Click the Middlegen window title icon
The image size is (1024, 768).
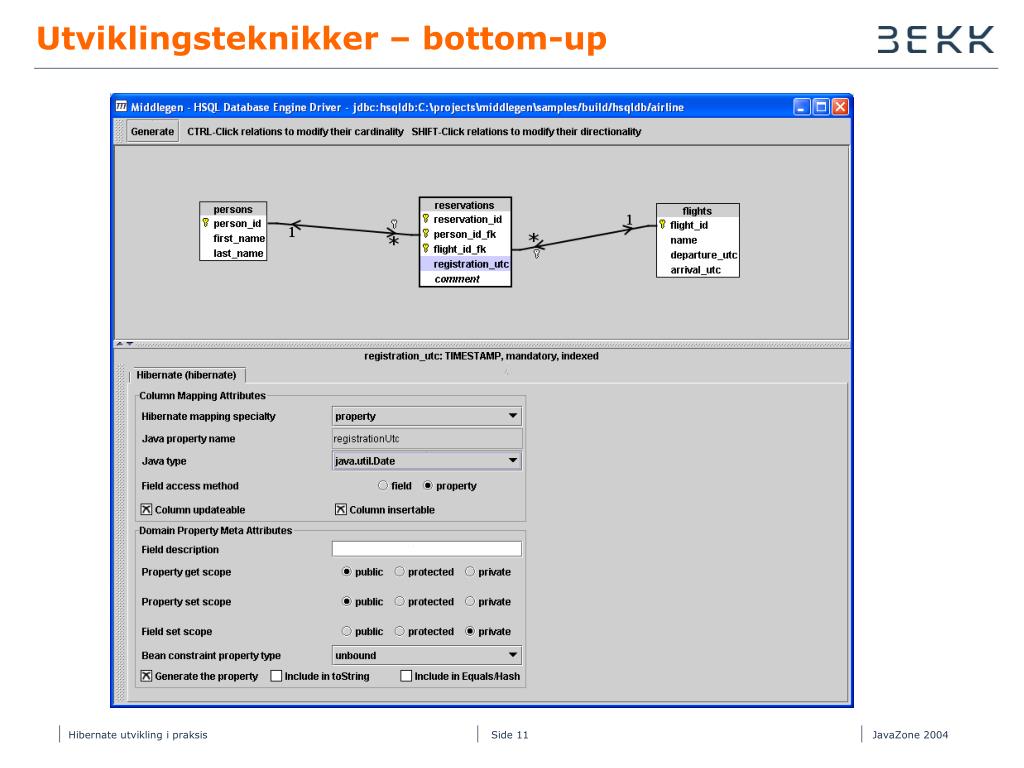pos(121,106)
